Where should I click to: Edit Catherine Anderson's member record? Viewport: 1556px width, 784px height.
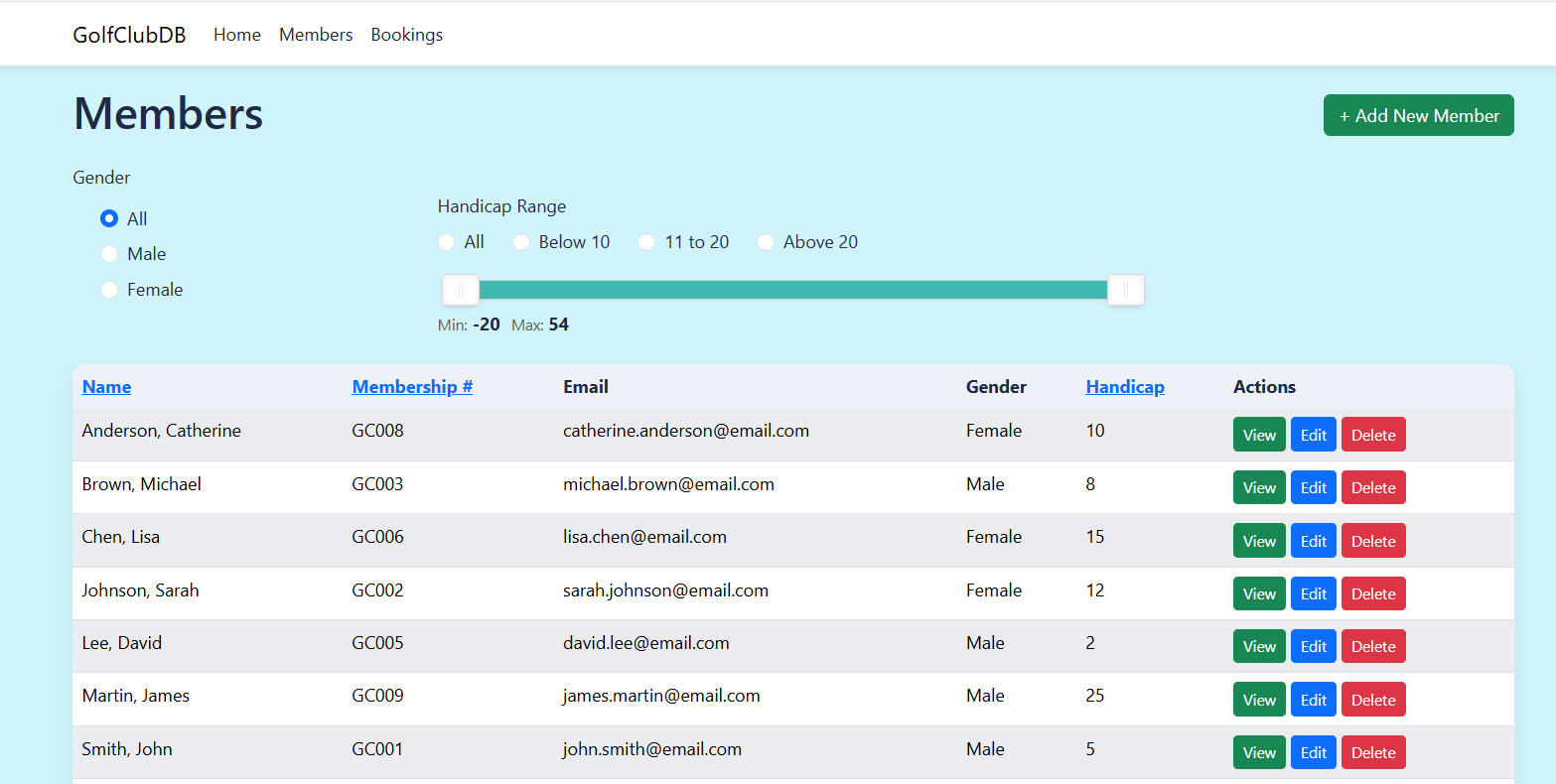click(x=1314, y=435)
